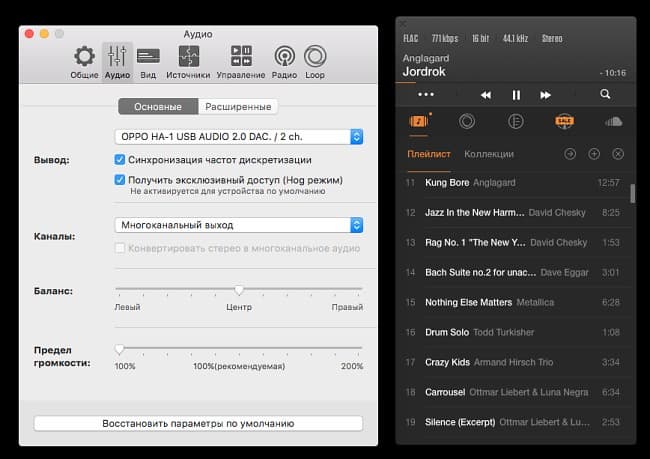Viewport: 650px width, 459px height.
Task: Click the x-in-circle clear playlist icon
Action: tap(618, 154)
